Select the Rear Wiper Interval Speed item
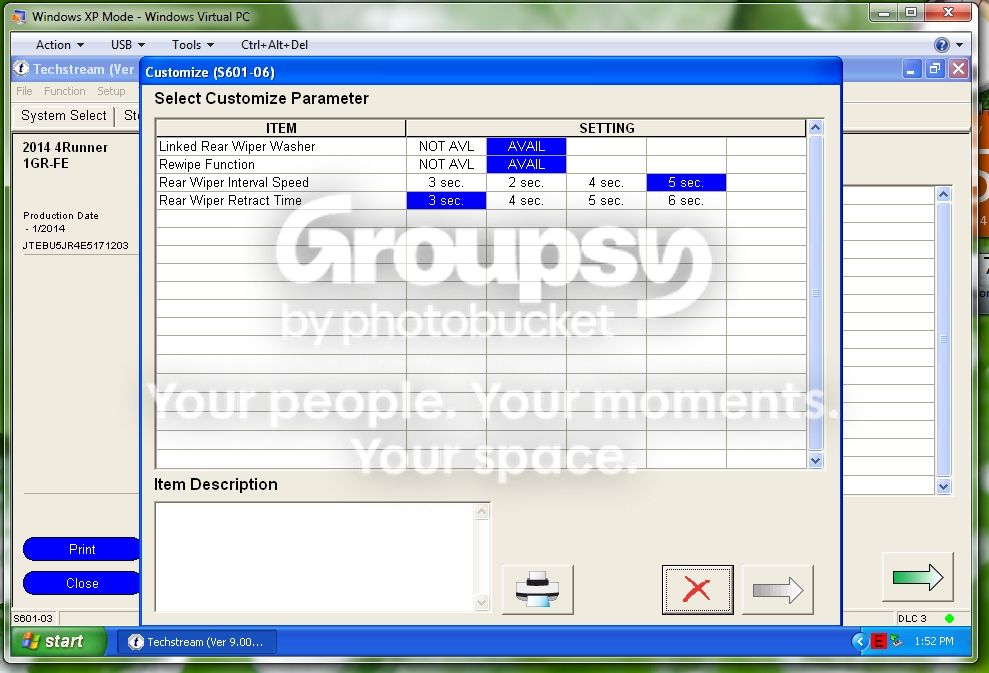This screenshot has height=673, width=989. coord(281,182)
